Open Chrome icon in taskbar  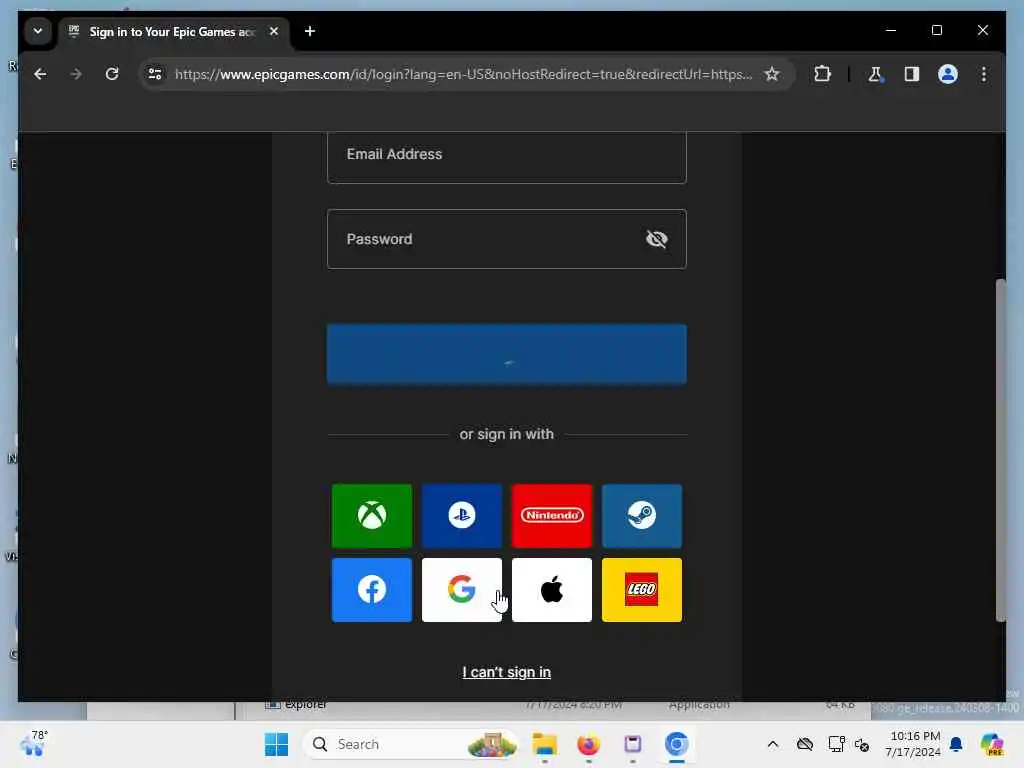(x=677, y=744)
